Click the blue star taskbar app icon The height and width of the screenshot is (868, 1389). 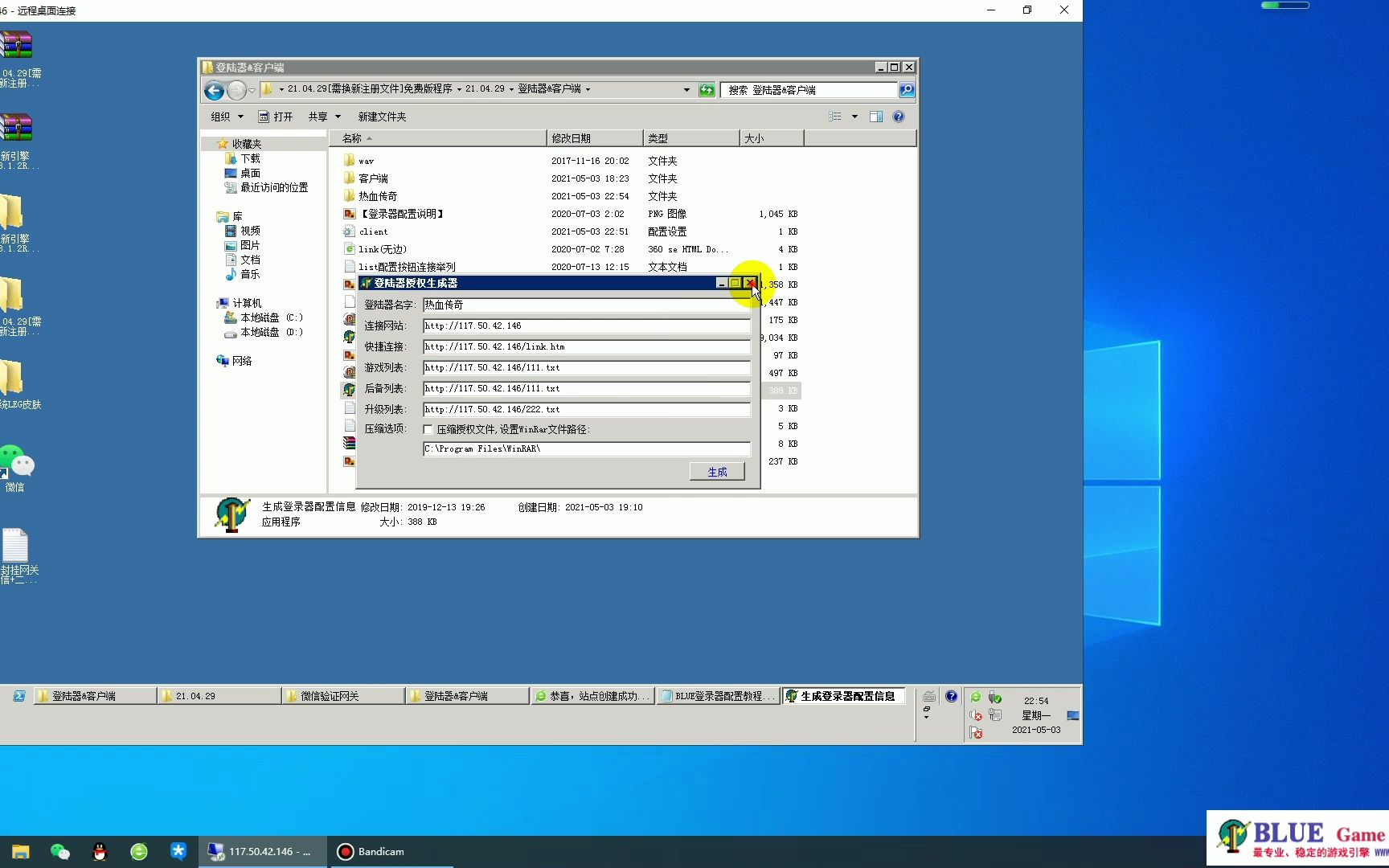click(x=178, y=852)
